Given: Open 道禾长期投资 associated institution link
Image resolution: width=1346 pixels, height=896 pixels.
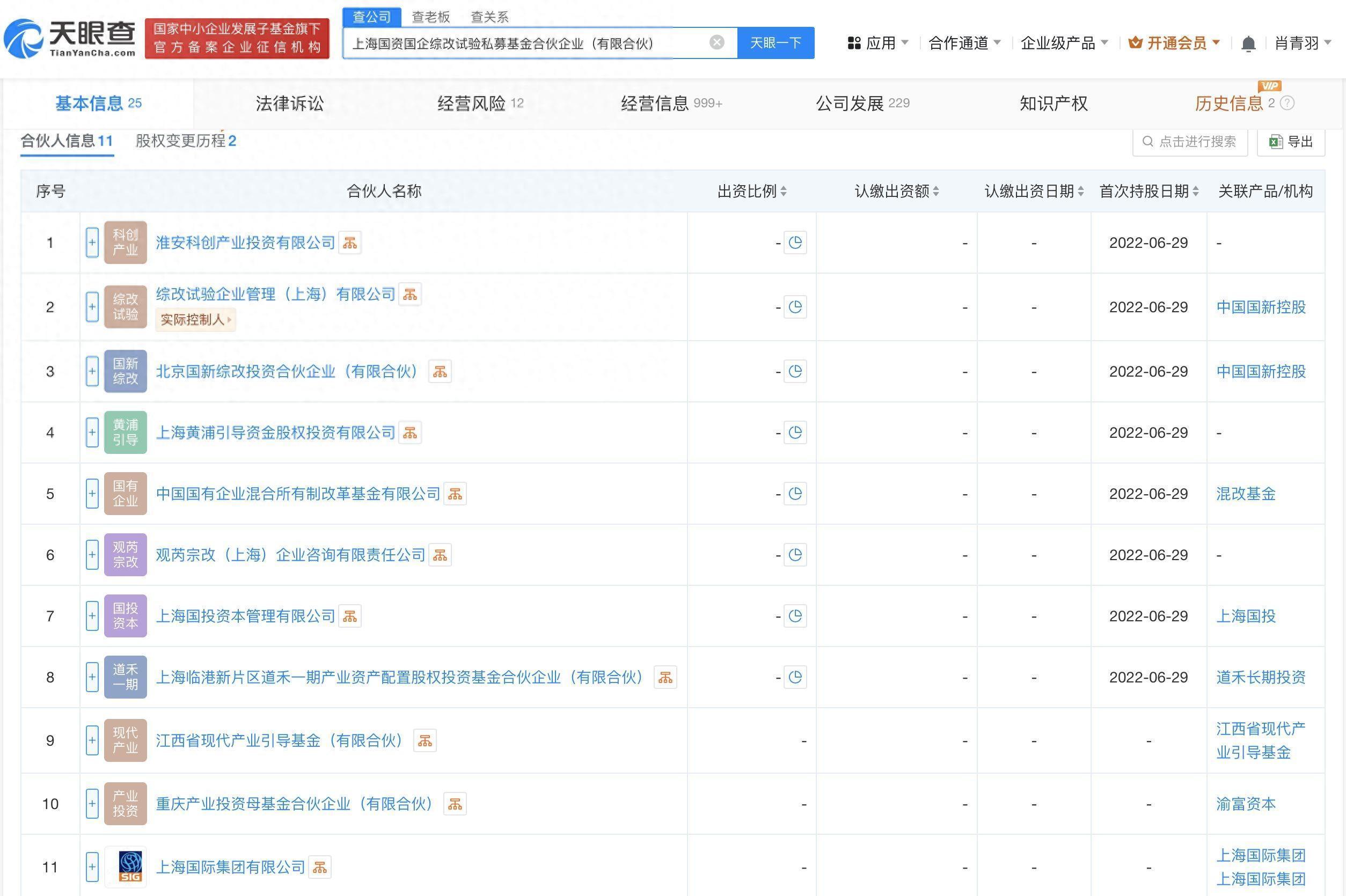Looking at the screenshot, I should (1261, 677).
